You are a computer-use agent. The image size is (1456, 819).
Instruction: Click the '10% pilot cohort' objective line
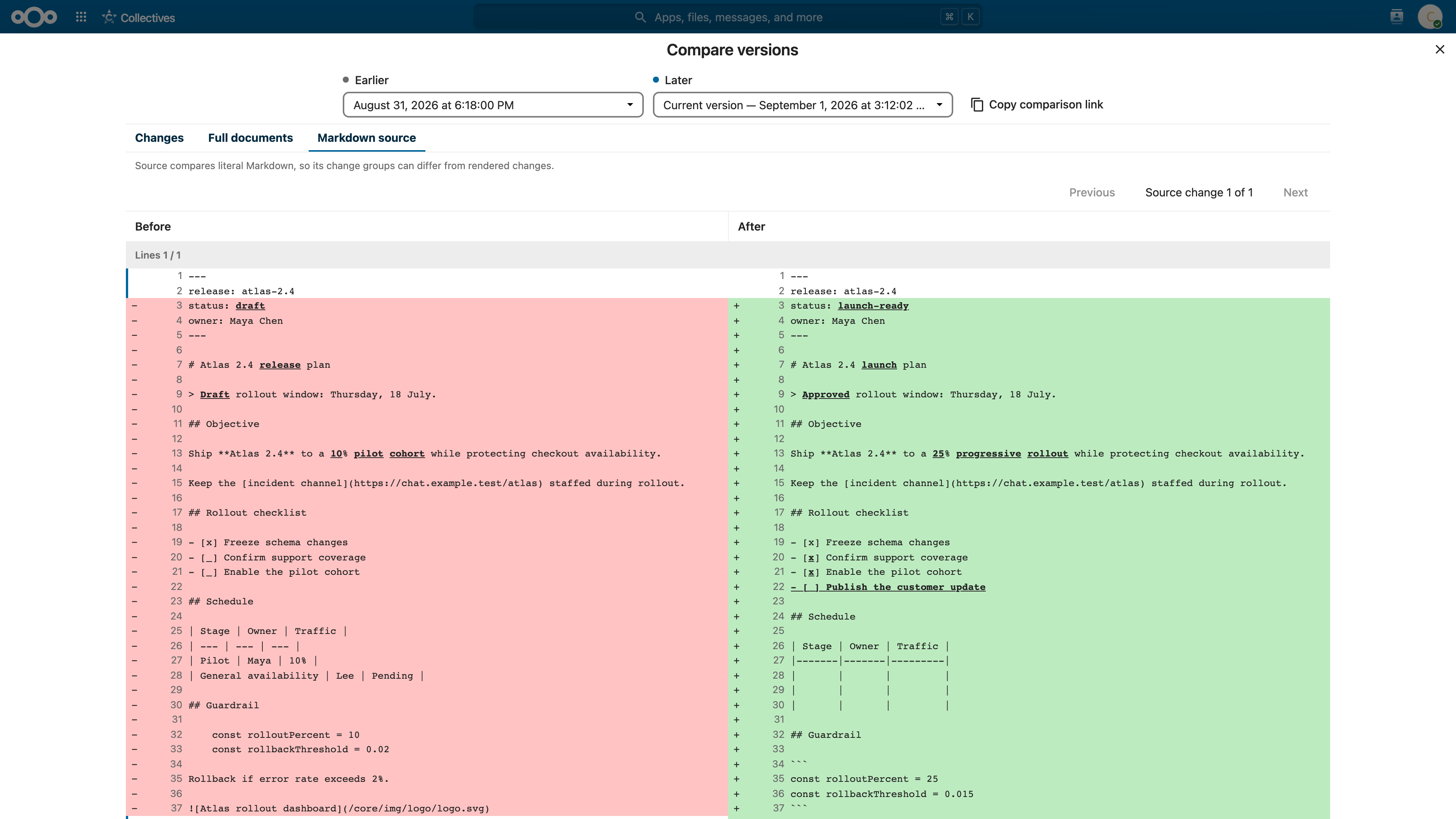[425, 454]
